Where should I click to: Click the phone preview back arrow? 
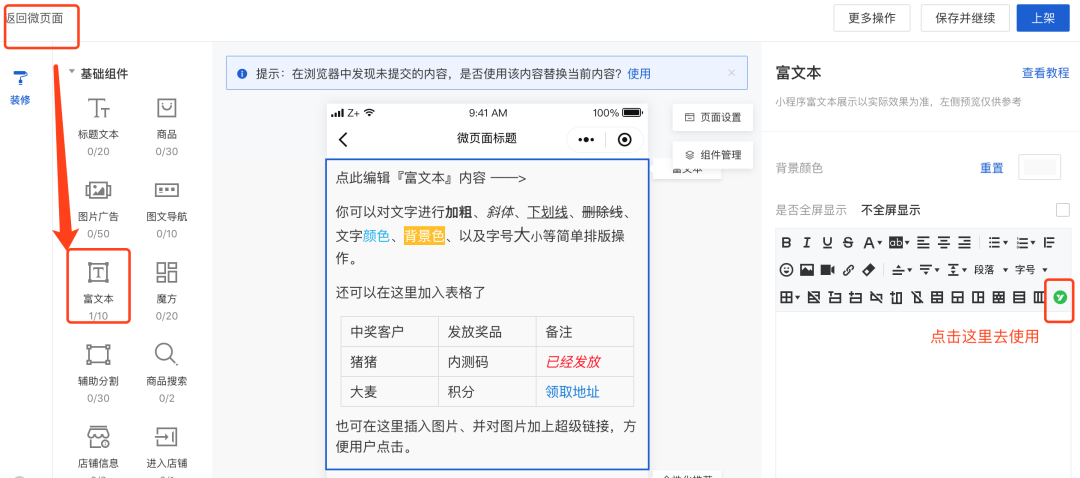[x=343, y=140]
